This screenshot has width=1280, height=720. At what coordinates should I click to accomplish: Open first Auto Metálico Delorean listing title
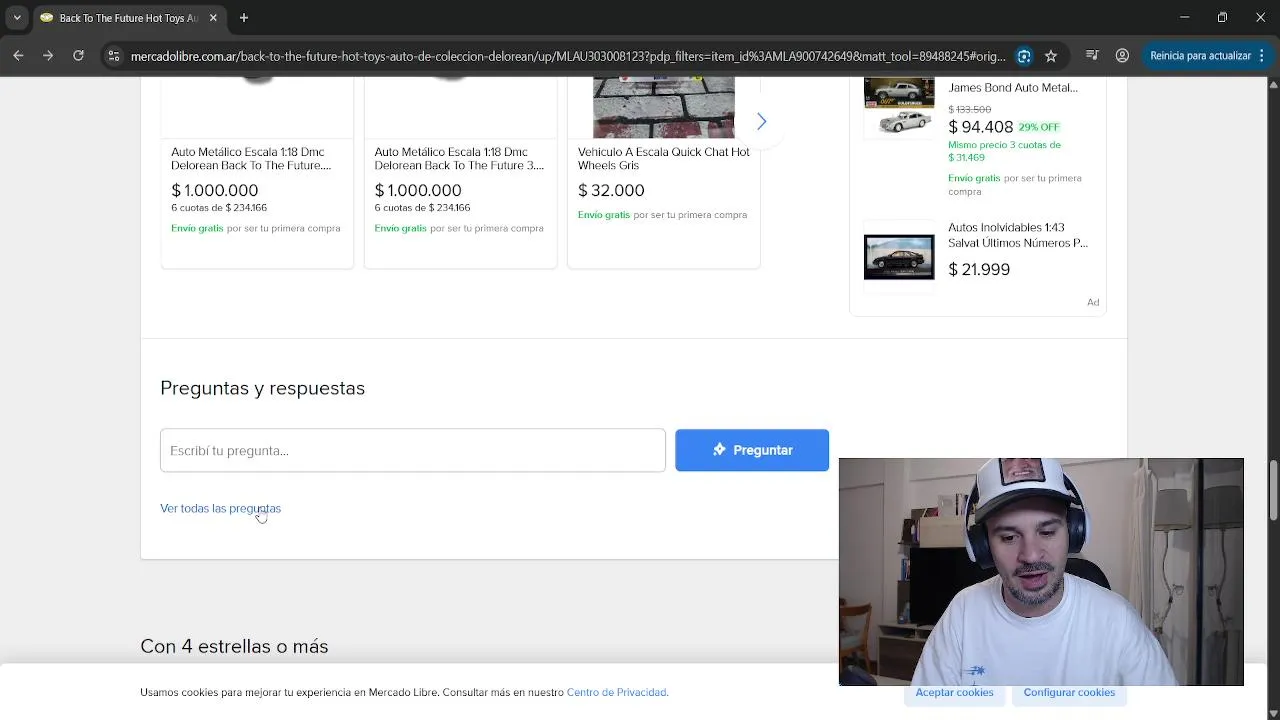(x=251, y=158)
